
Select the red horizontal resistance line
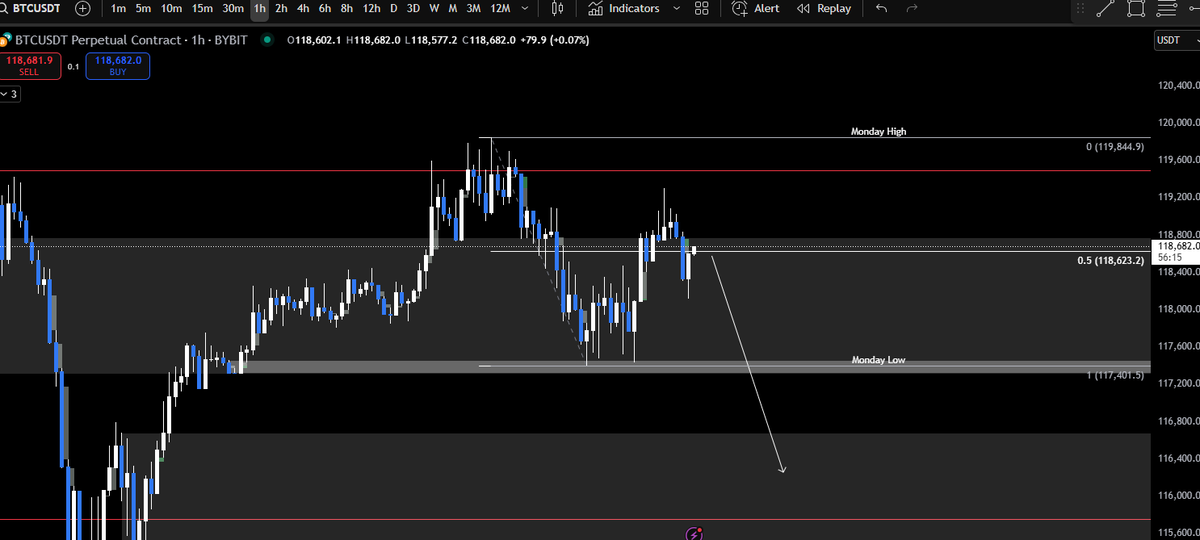click(x=575, y=170)
